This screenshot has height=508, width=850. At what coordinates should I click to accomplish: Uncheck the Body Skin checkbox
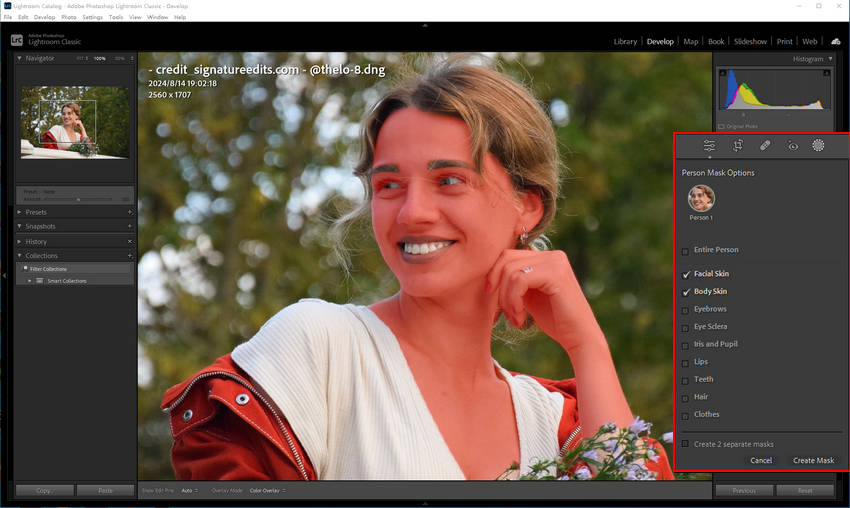tap(686, 292)
